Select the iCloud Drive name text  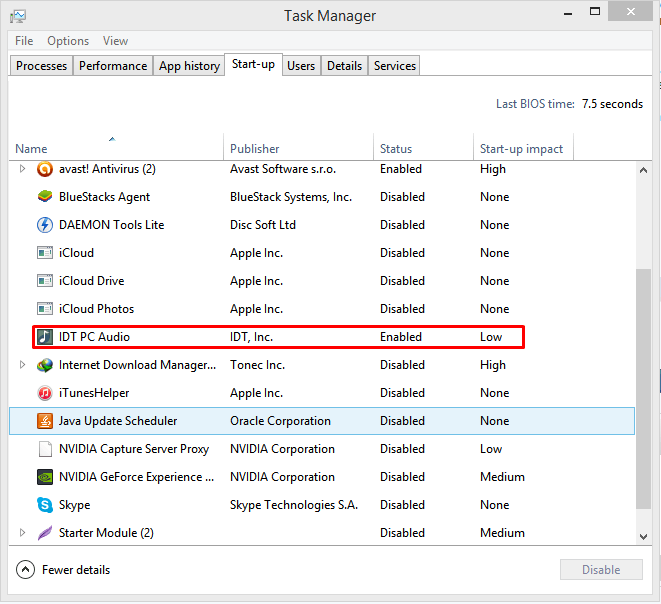point(91,281)
